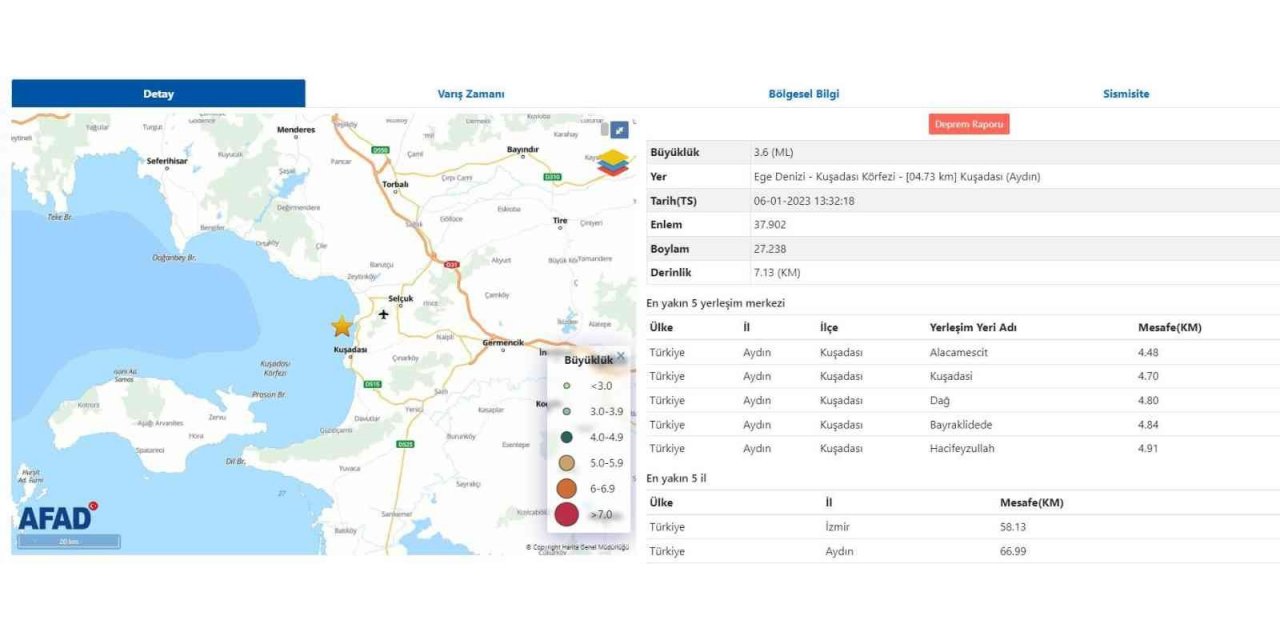
Task: Click the Yerleşim Yeri Adı column header
Action: click(x=973, y=327)
